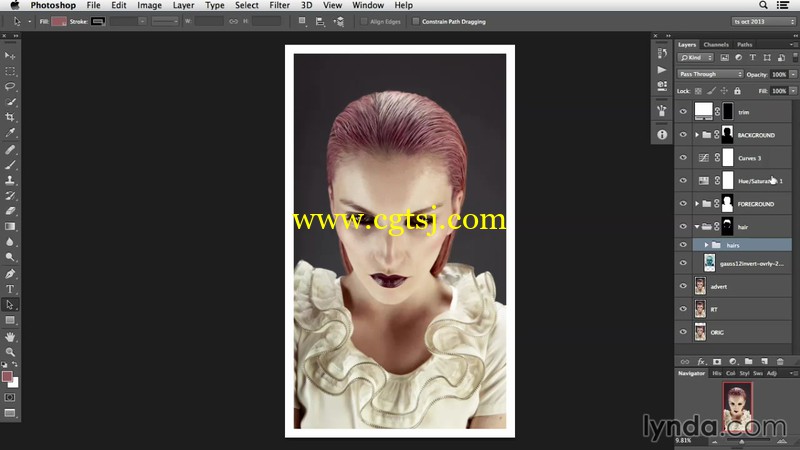Hide the FOREGROUND group

(x=683, y=204)
